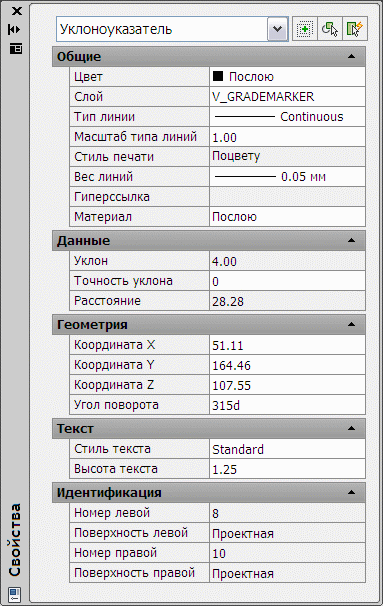The image size is (383, 606).
Task: Click the Общие section header title
Action: click(79, 56)
